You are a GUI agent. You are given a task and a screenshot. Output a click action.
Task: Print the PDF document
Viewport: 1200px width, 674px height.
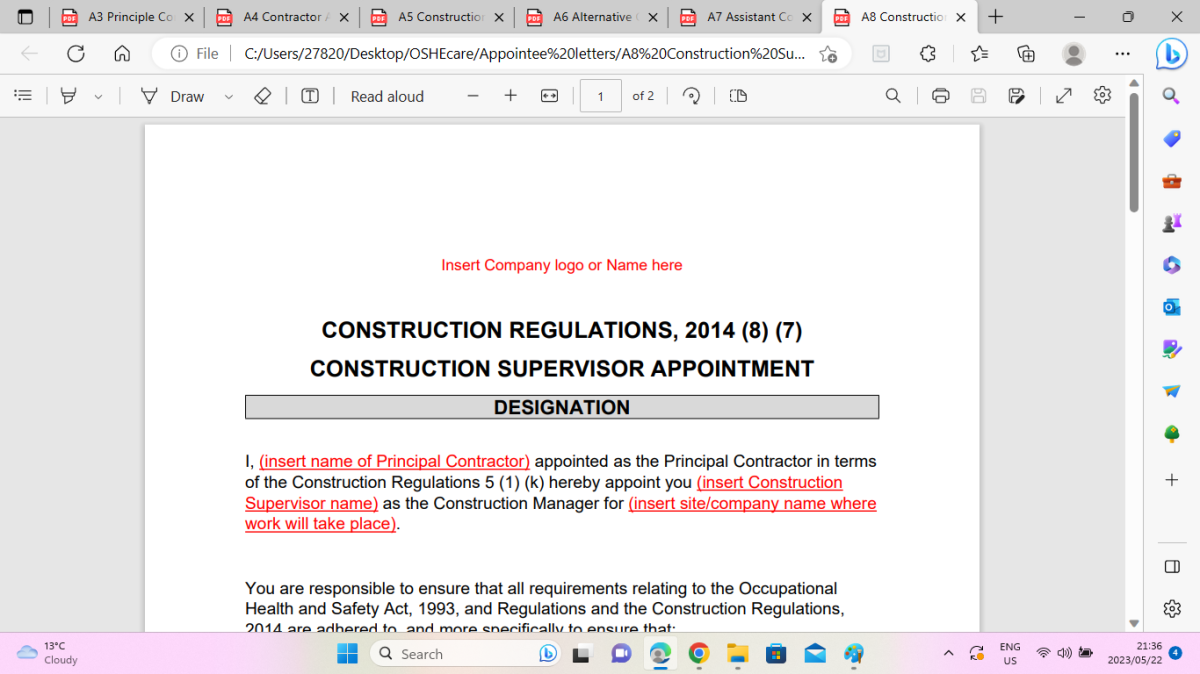[x=940, y=96]
